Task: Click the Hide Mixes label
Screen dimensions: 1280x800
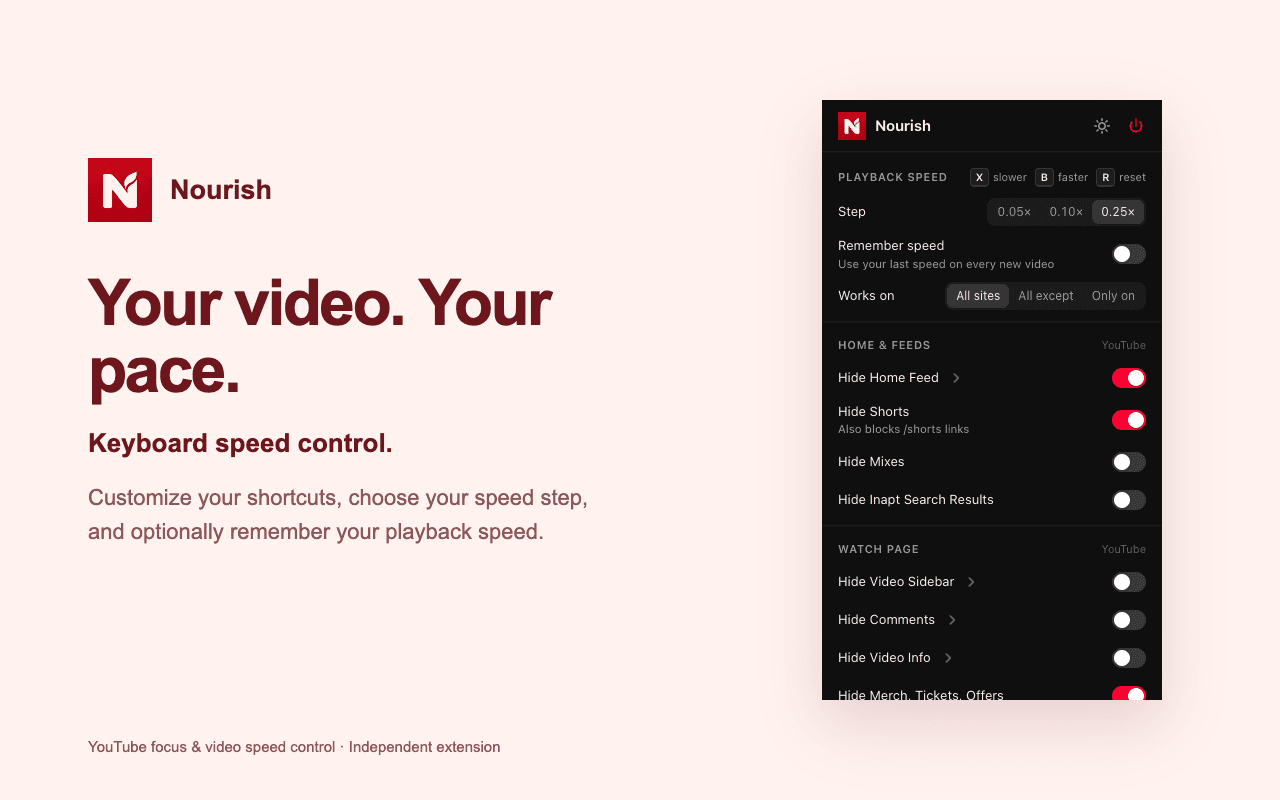Action: click(x=871, y=462)
